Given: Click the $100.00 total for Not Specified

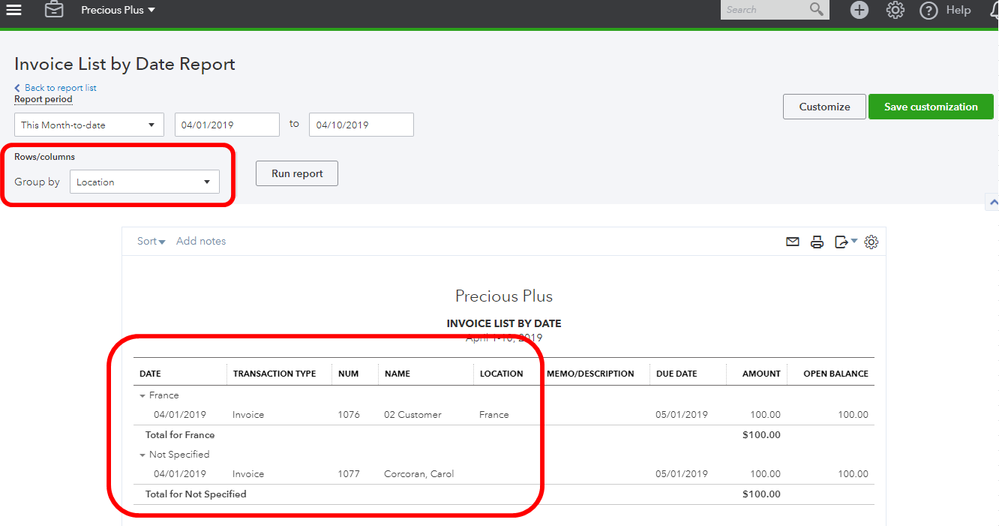Looking at the screenshot, I should click(x=761, y=494).
